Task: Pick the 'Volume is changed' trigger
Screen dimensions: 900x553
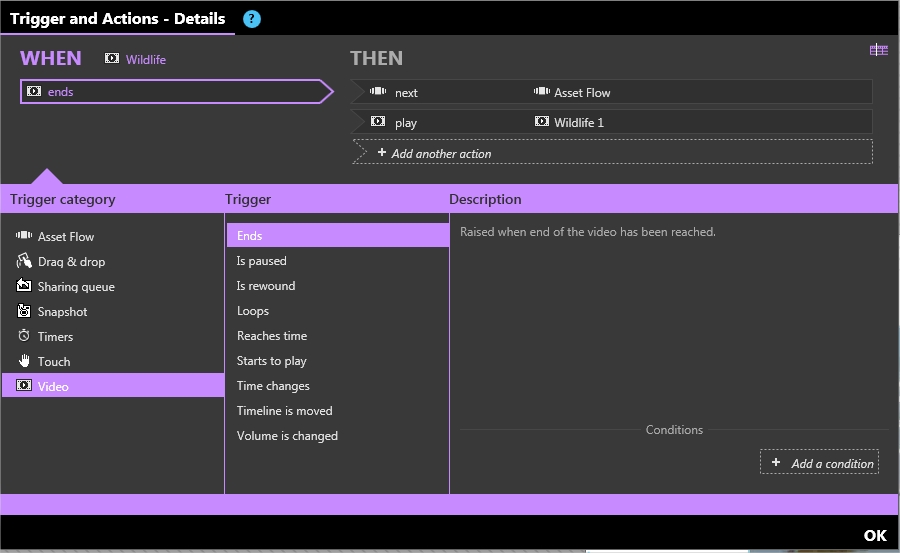Action: click(x=287, y=436)
